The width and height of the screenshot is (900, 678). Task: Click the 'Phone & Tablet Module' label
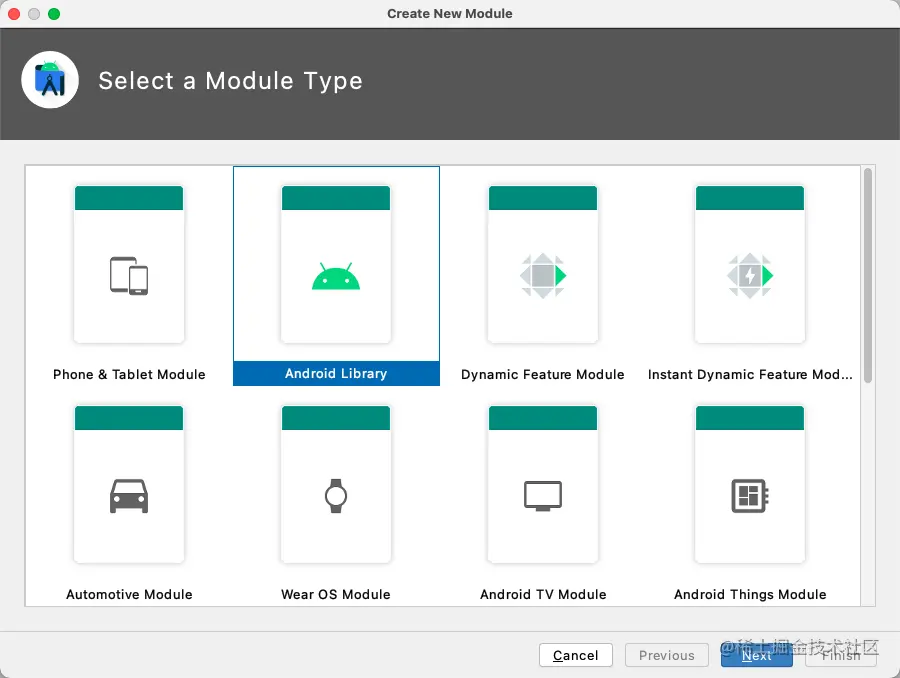pos(129,374)
